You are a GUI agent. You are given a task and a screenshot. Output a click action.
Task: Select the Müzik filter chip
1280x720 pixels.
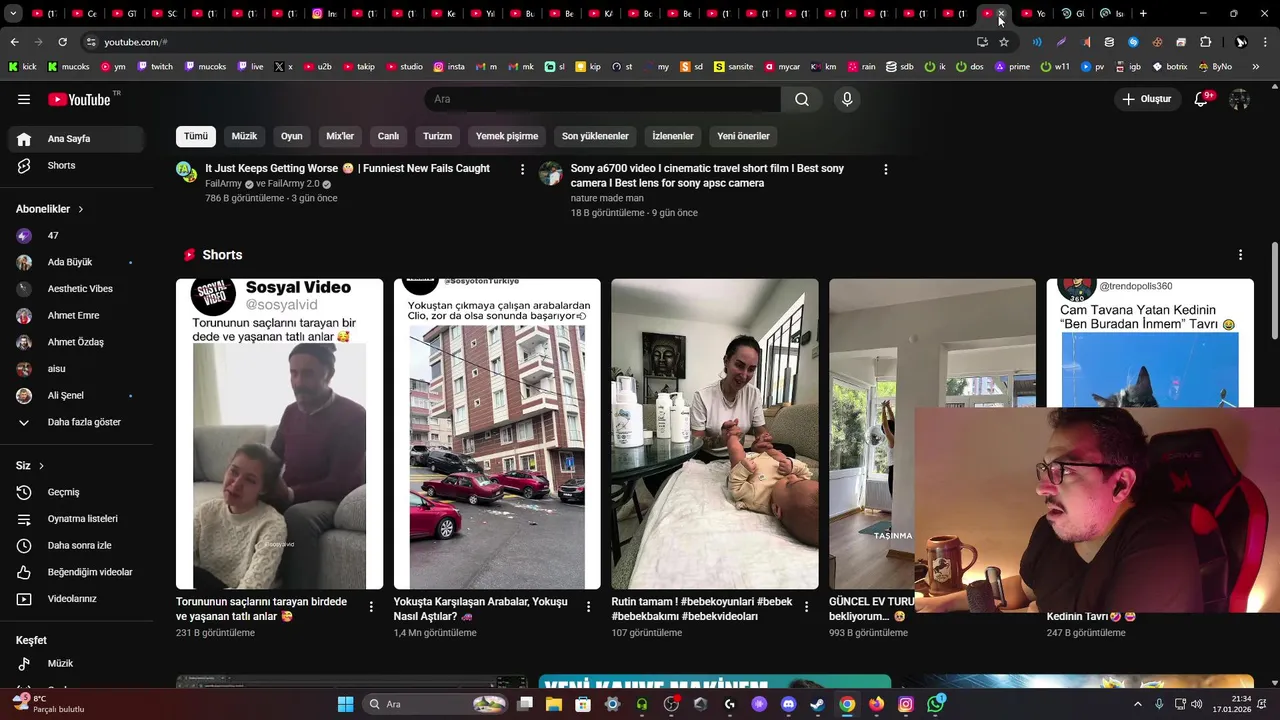click(x=244, y=136)
